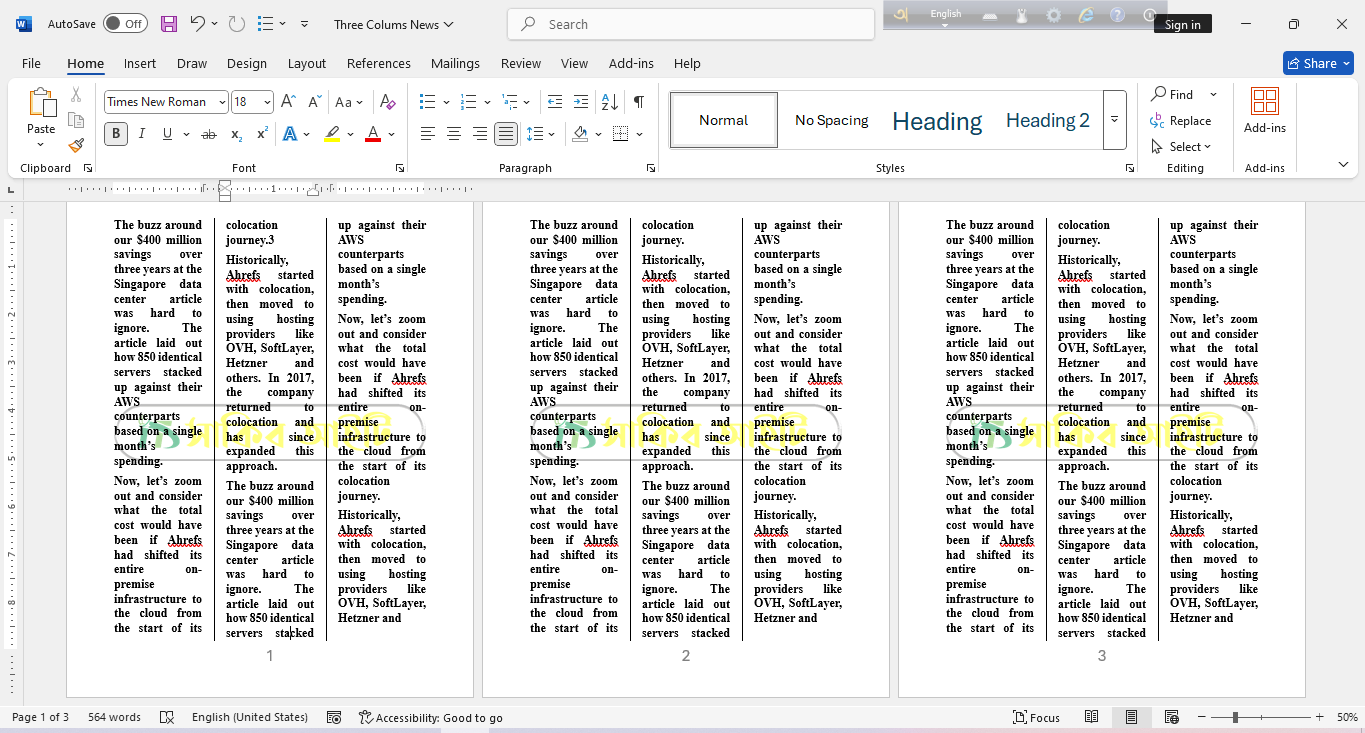Switch to the References tab
This screenshot has width=1365, height=733.
click(378, 63)
